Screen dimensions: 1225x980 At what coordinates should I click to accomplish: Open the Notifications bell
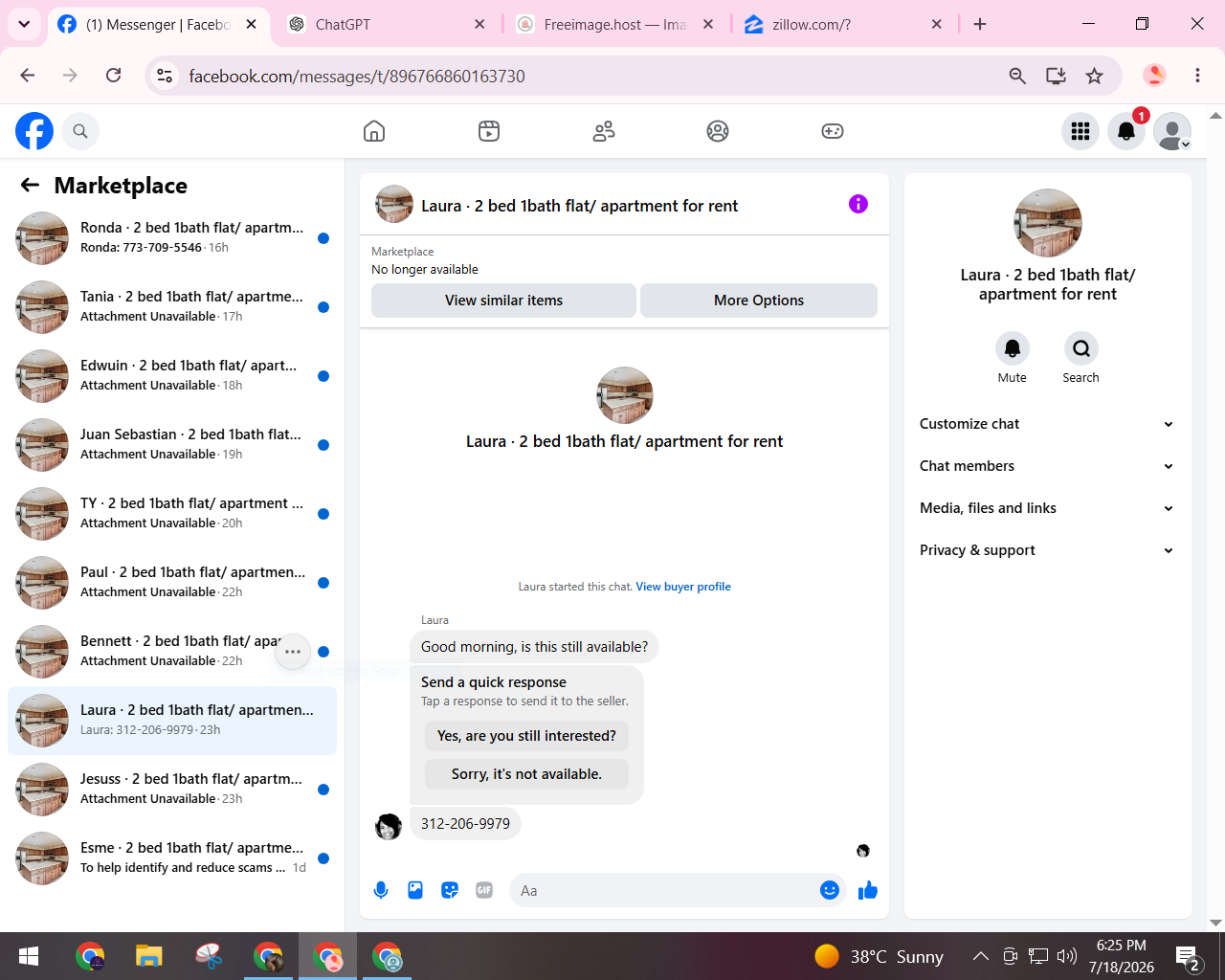tap(1126, 131)
